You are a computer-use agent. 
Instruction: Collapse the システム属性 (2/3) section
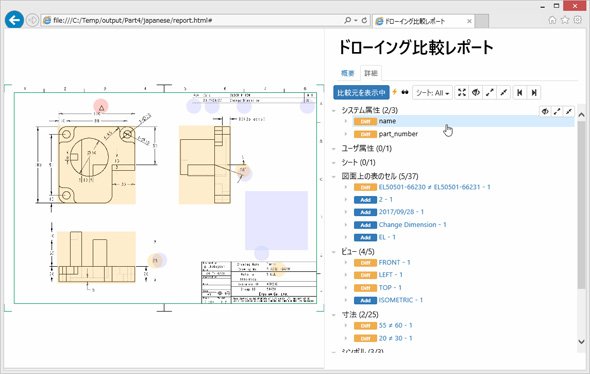tap(334, 111)
